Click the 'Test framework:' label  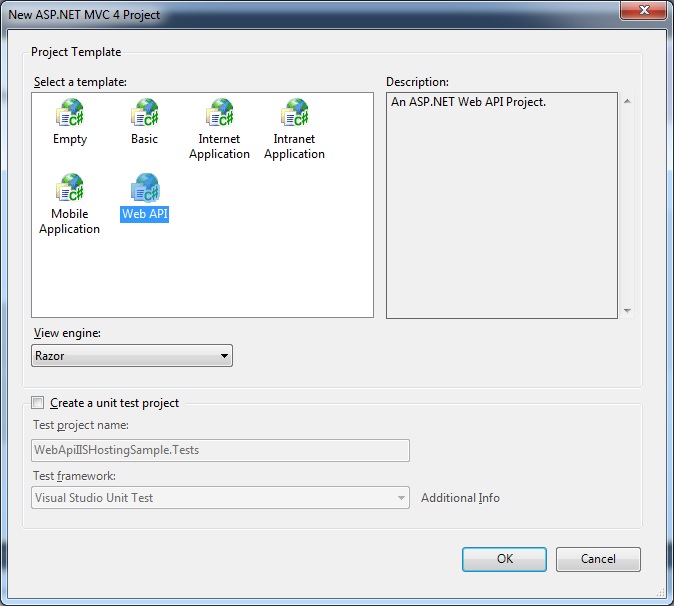tap(74, 476)
